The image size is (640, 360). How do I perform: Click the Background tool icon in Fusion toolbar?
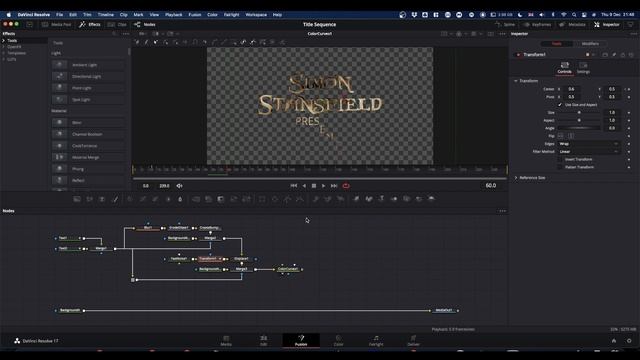(x=77, y=199)
